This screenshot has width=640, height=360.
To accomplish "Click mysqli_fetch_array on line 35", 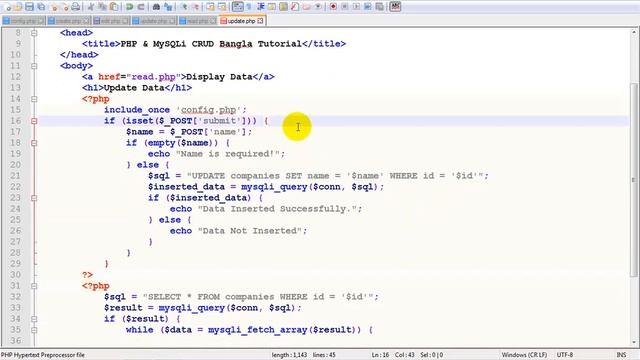I will [257, 330].
